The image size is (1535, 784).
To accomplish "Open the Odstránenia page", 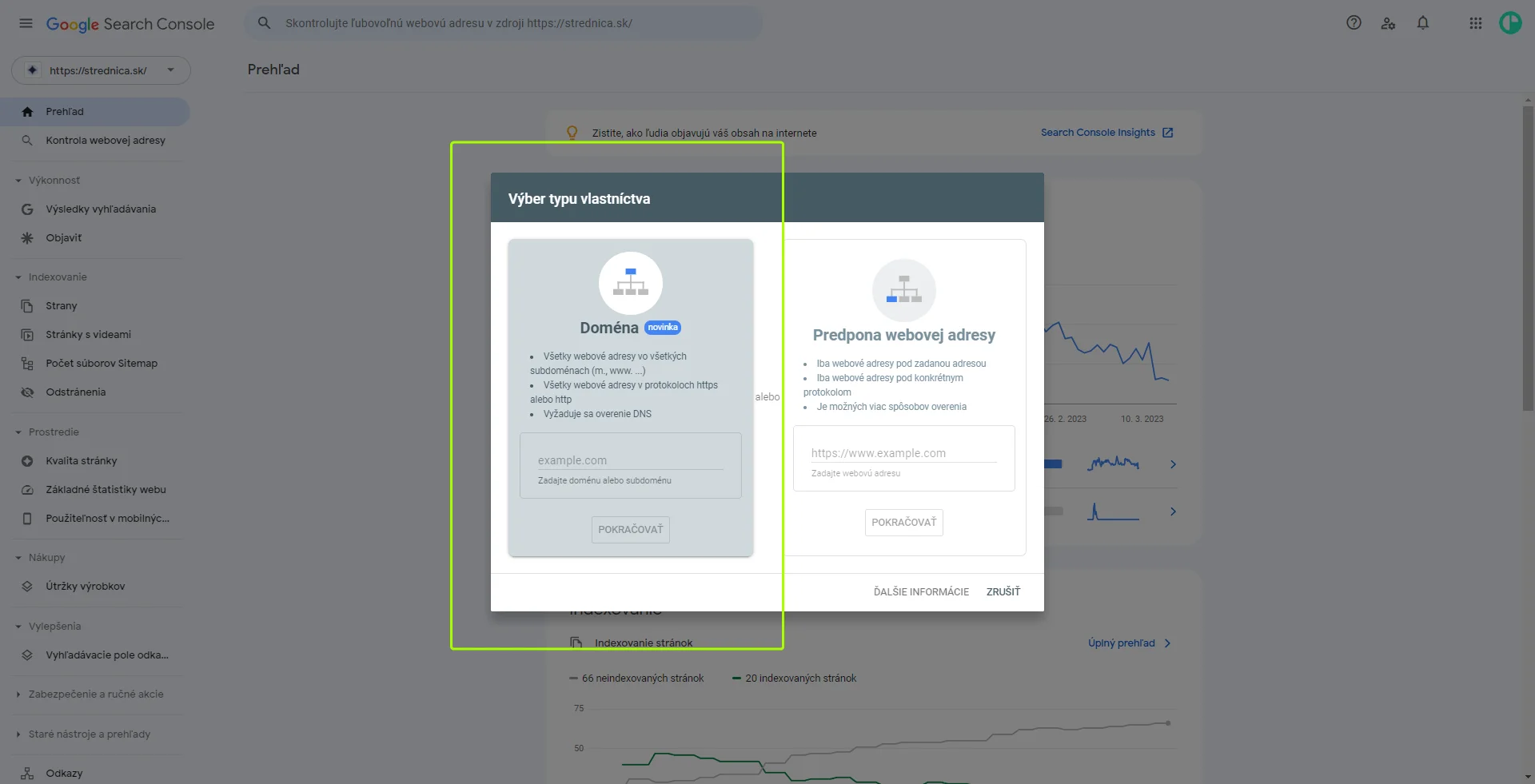I will tap(95, 392).
